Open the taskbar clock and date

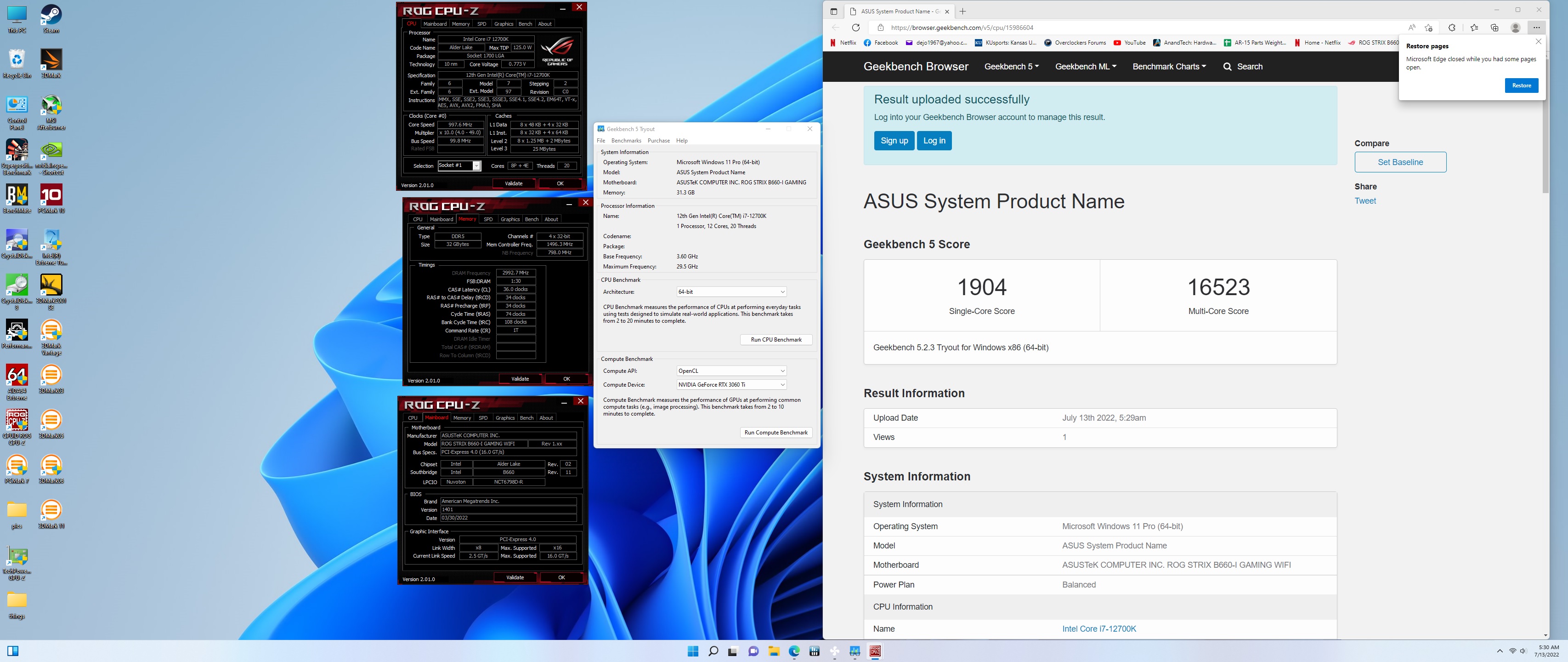tap(1547, 651)
